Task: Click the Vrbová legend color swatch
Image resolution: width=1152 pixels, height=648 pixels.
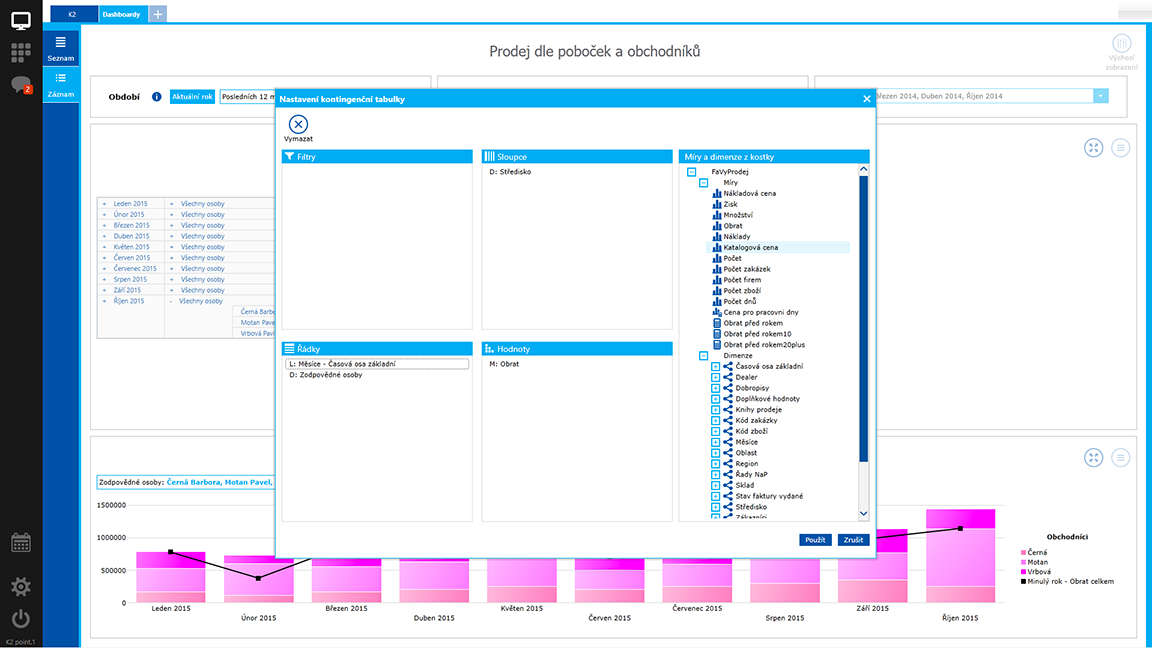Action: click(1023, 572)
